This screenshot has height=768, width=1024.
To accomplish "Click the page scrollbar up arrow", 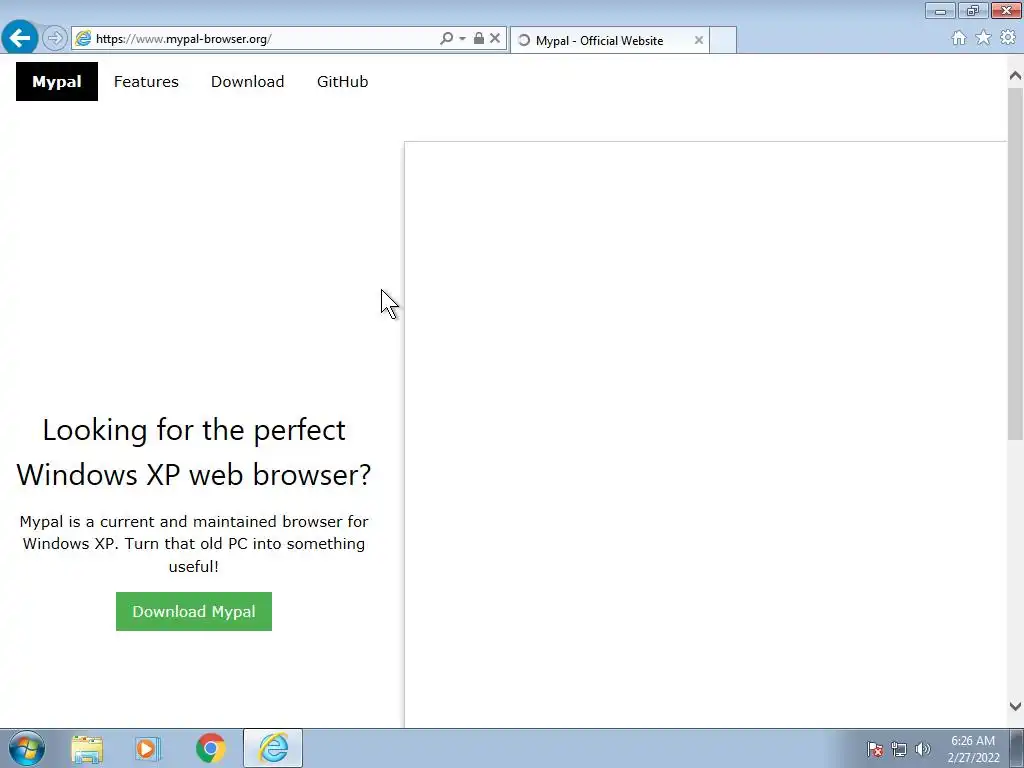I will click(x=1015, y=76).
